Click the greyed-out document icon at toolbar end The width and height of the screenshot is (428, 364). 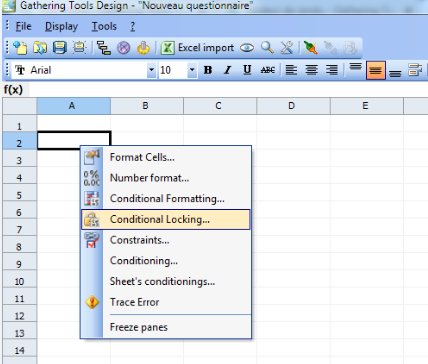(x=350, y=48)
